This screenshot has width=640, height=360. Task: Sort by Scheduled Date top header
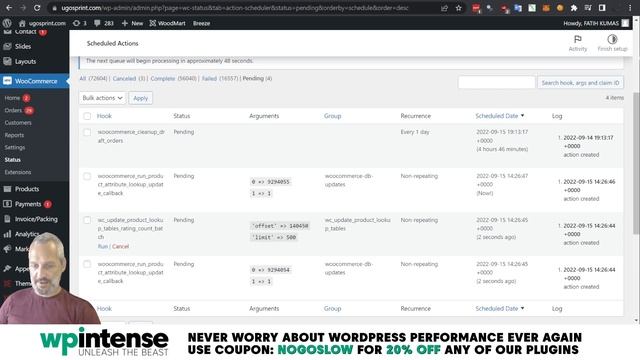click(500, 116)
